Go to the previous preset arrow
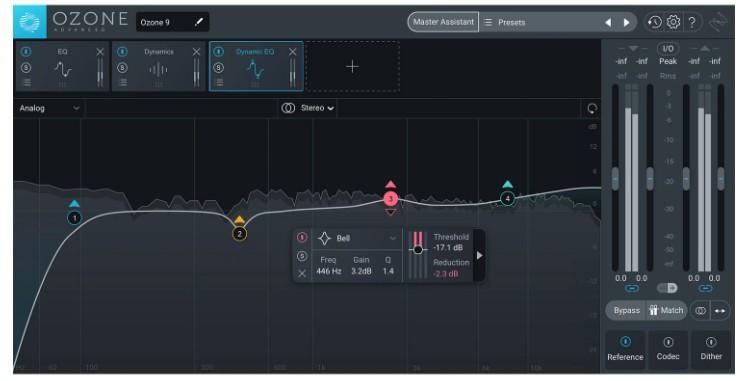 point(608,22)
